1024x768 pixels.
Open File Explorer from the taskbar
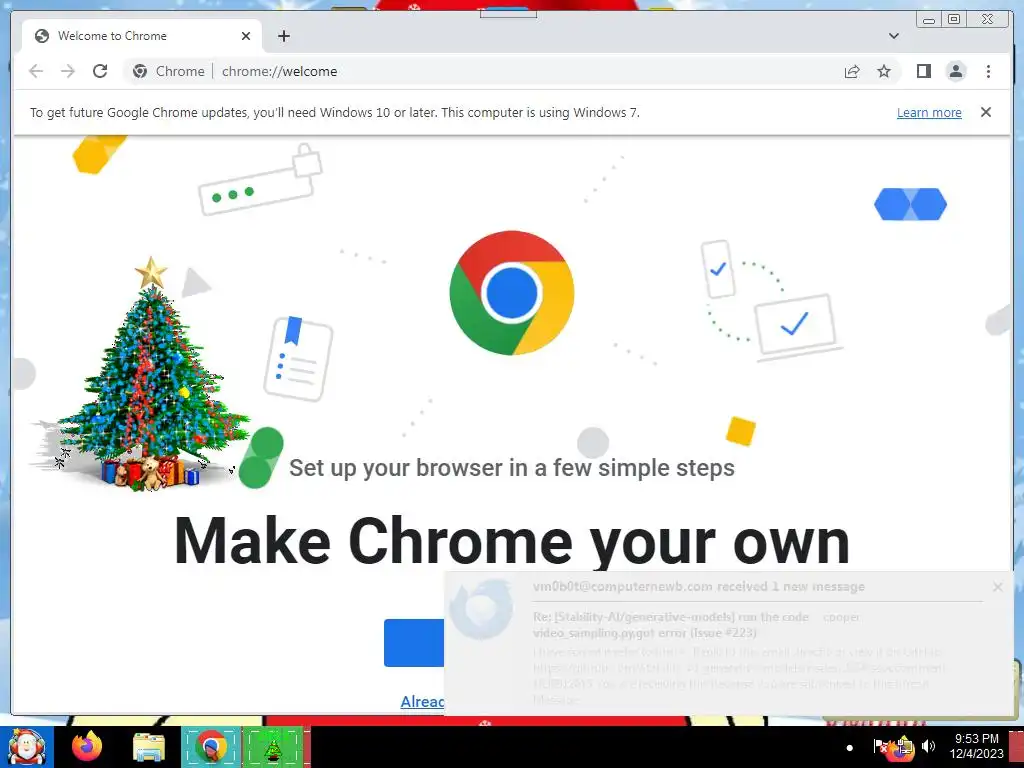[x=149, y=747]
